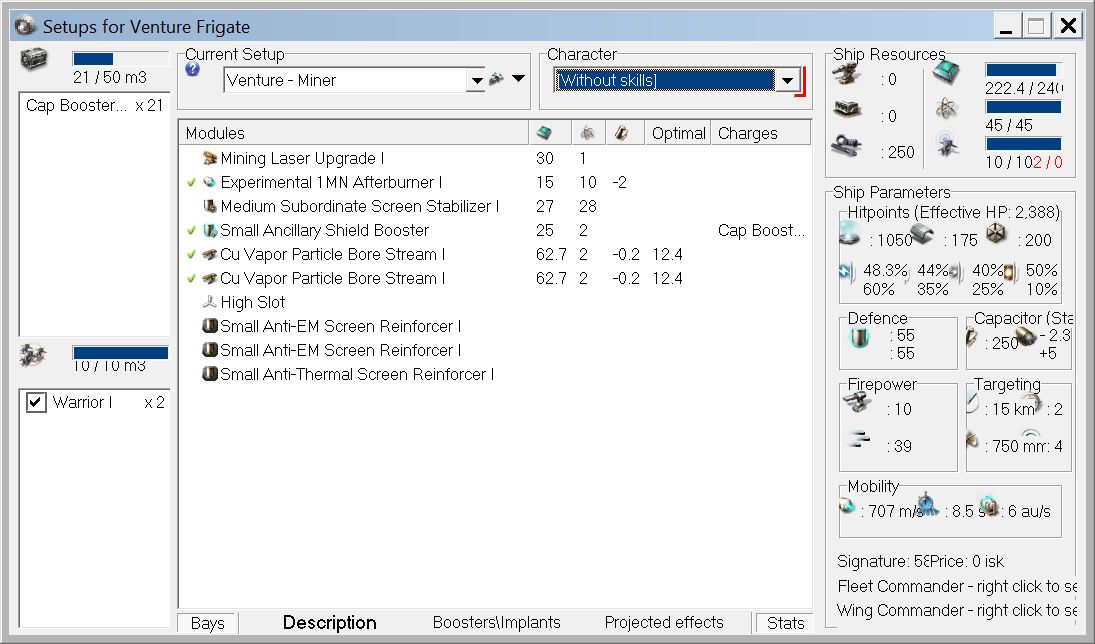This screenshot has height=644, width=1095.
Task: Open the Character dropdown arrow
Action: point(787,80)
